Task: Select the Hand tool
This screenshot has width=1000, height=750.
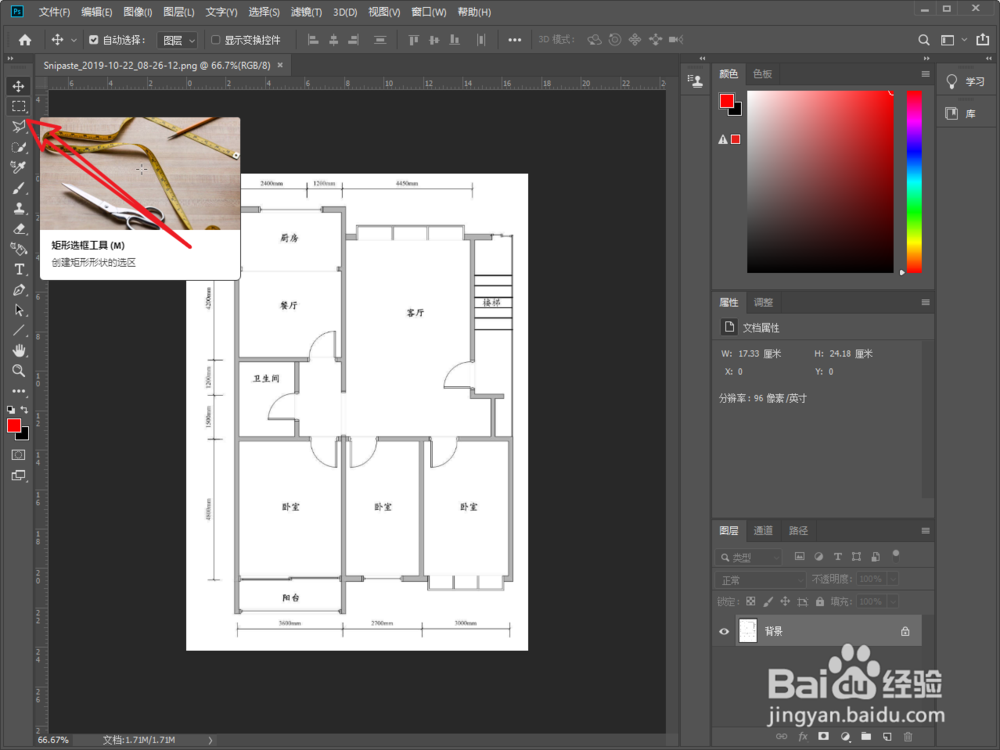Action: pyautogui.click(x=18, y=350)
